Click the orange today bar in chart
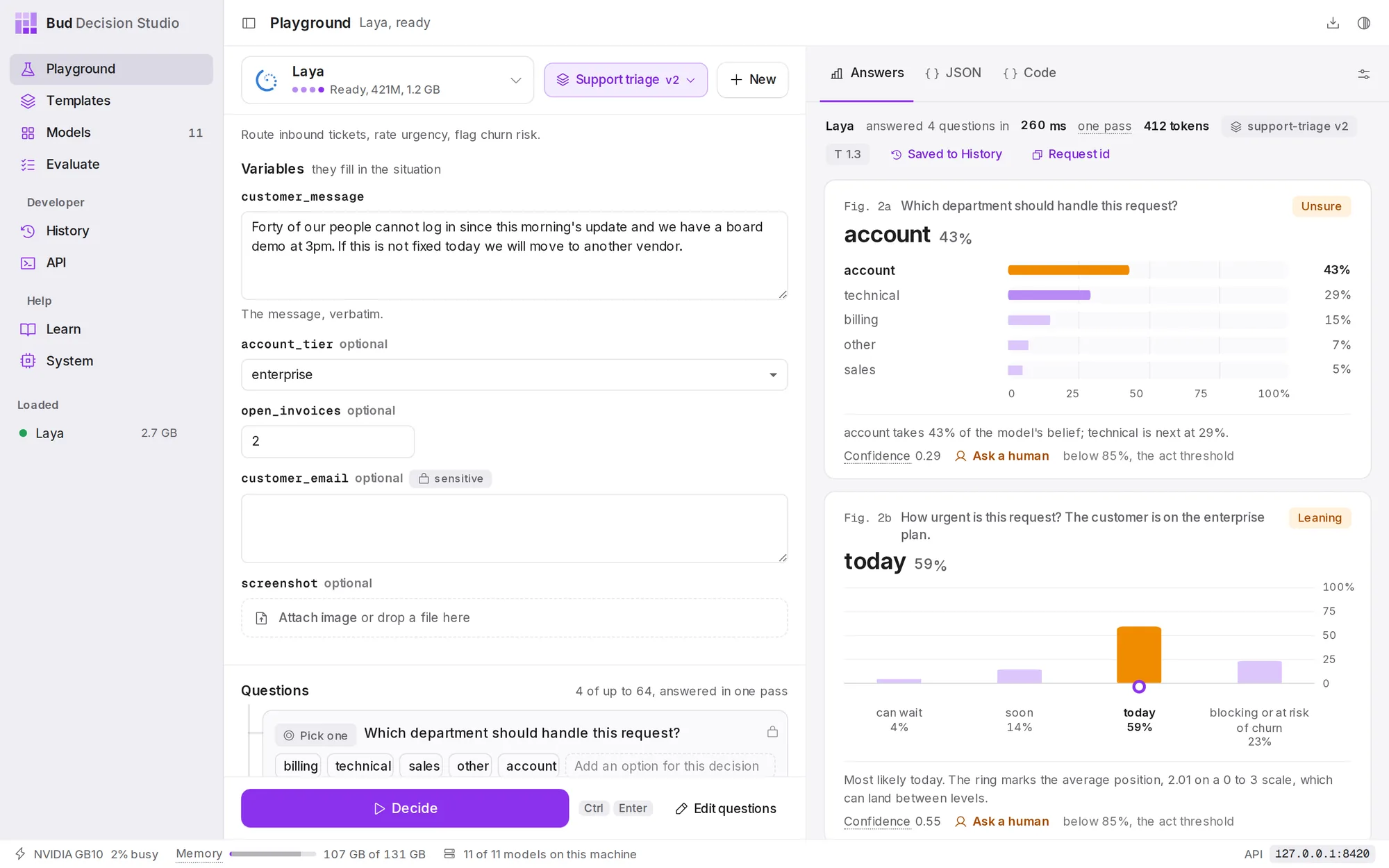Viewport: 1389px width, 868px height. 1139,655
